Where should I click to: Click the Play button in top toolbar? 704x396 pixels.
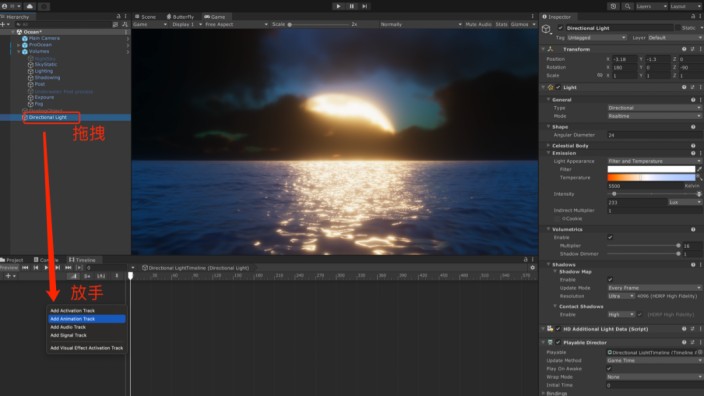click(339, 6)
